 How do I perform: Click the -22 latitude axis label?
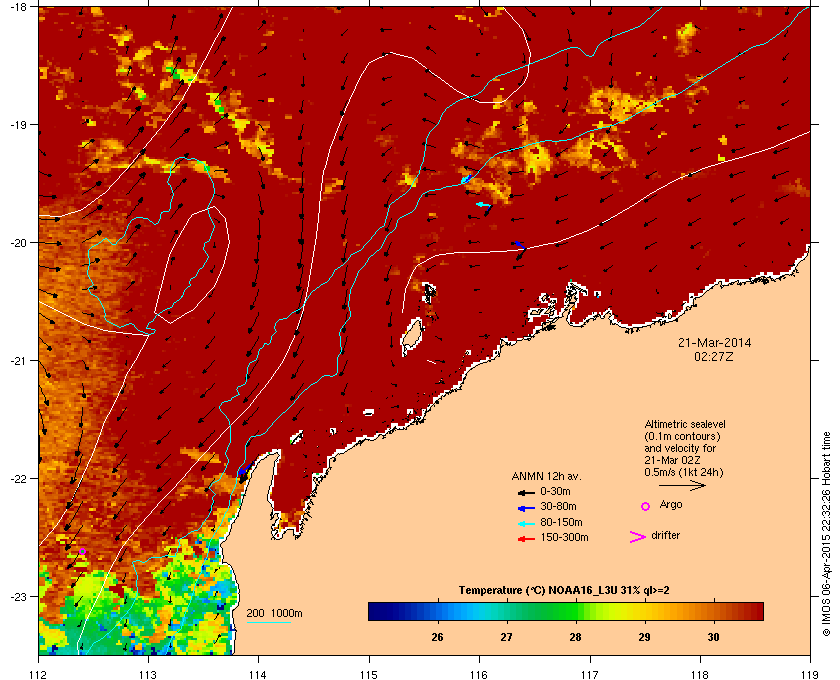coord(18,478)
